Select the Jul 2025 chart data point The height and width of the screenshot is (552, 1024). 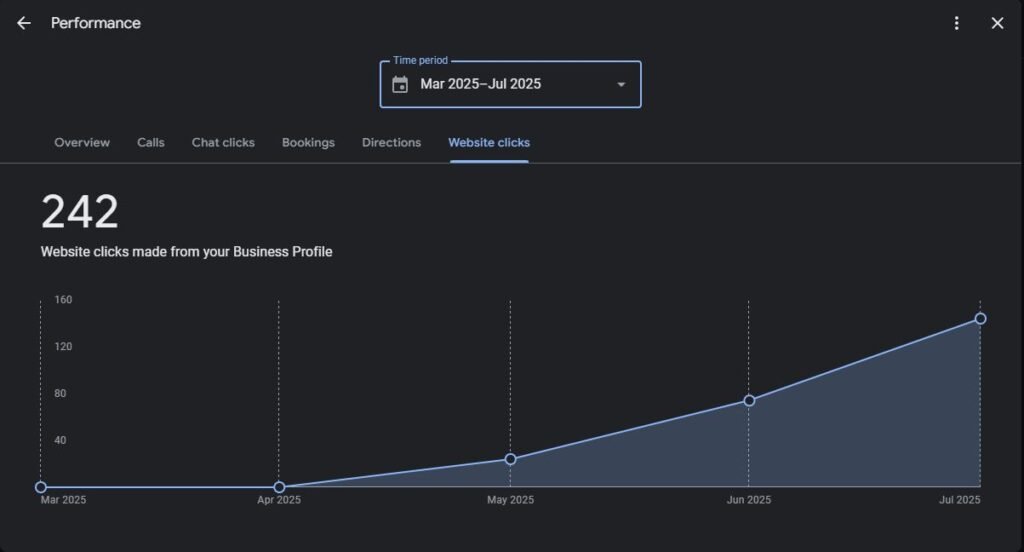point(980,319)
